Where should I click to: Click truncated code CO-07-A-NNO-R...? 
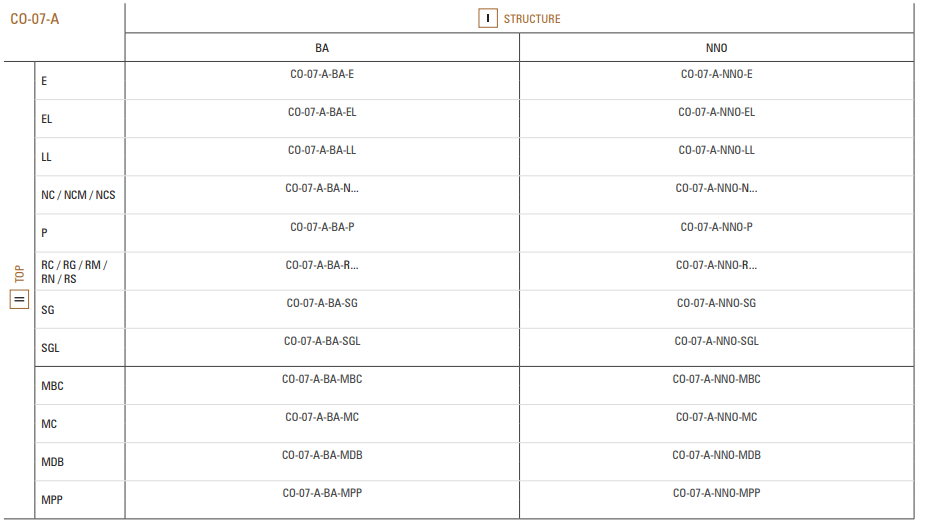click(x=717, y=266)
